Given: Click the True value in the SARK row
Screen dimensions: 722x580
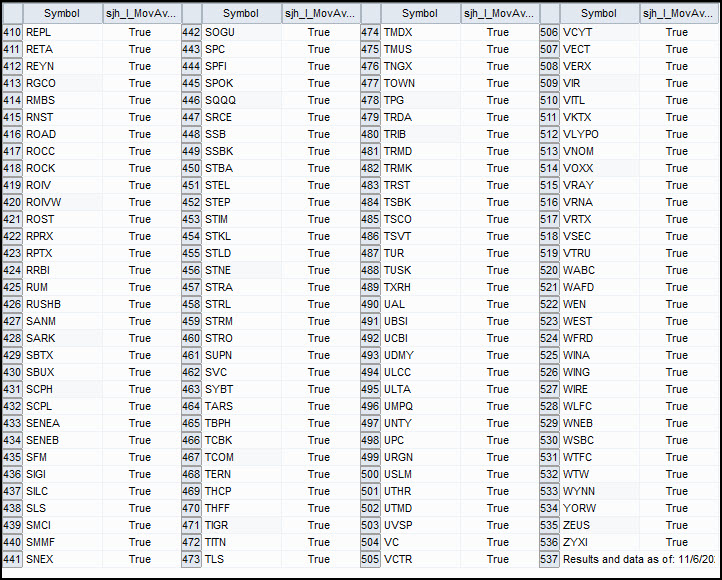Looking at the screenshot, I should pyautogui.click(x=140, y=338).
